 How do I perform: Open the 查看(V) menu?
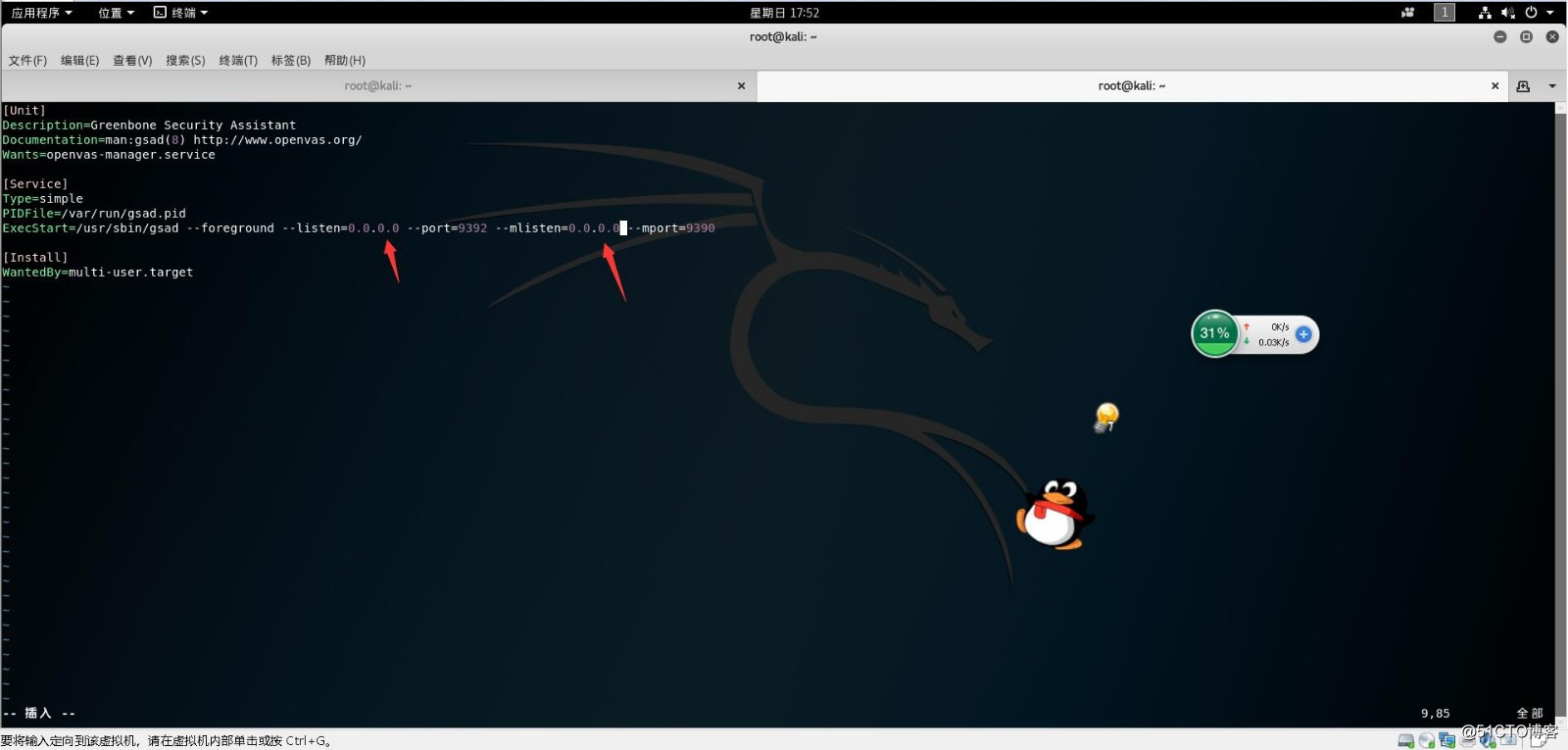(132, 61)
